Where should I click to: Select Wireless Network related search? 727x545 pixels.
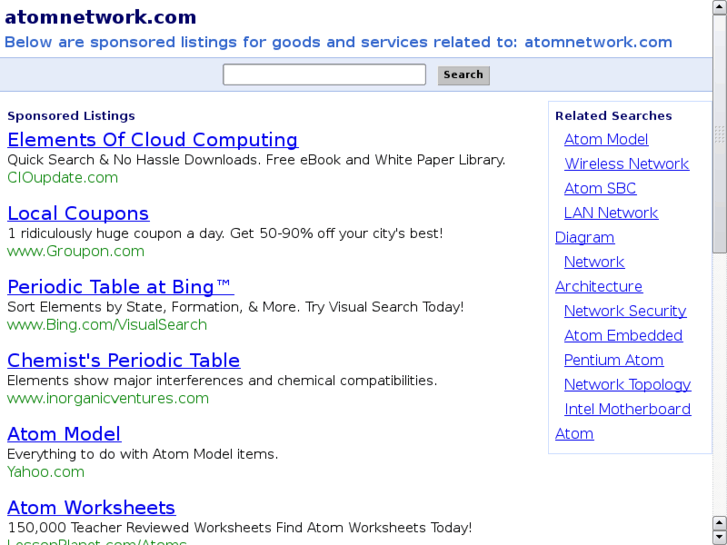626,164
